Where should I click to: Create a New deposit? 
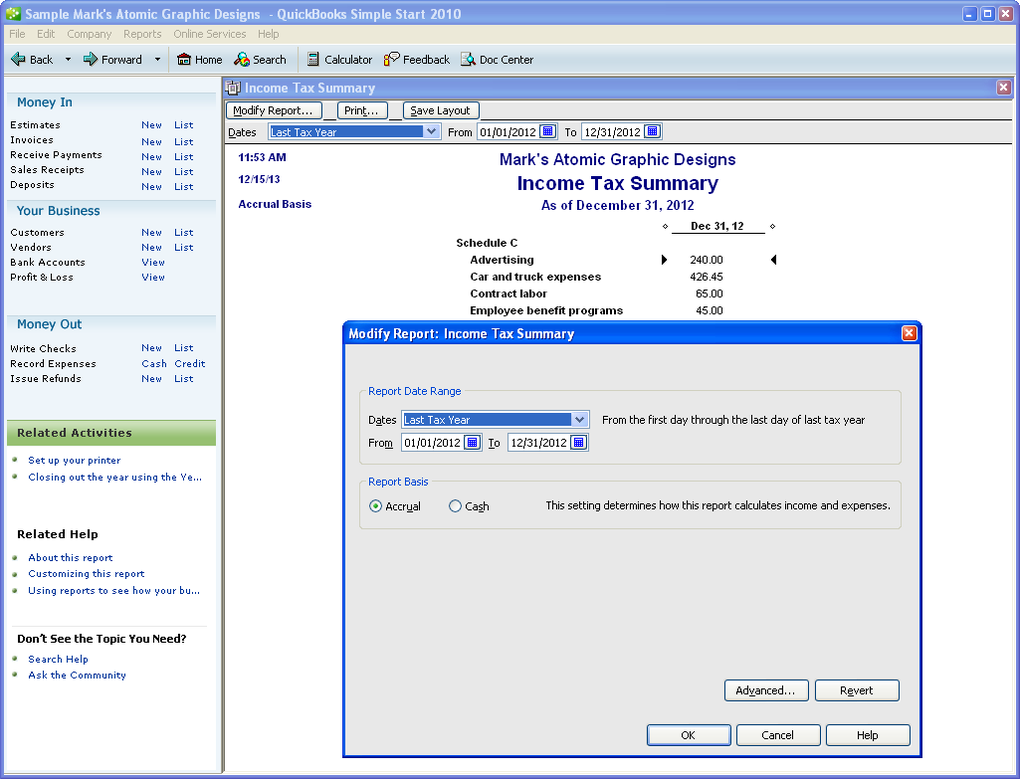tap(152, 187)
